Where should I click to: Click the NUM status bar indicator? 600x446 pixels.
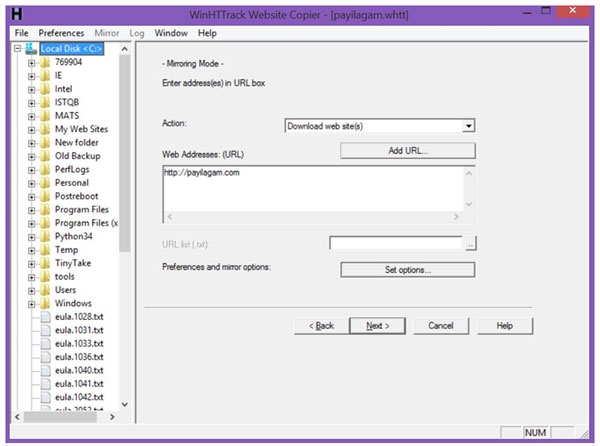click(535, 433)
